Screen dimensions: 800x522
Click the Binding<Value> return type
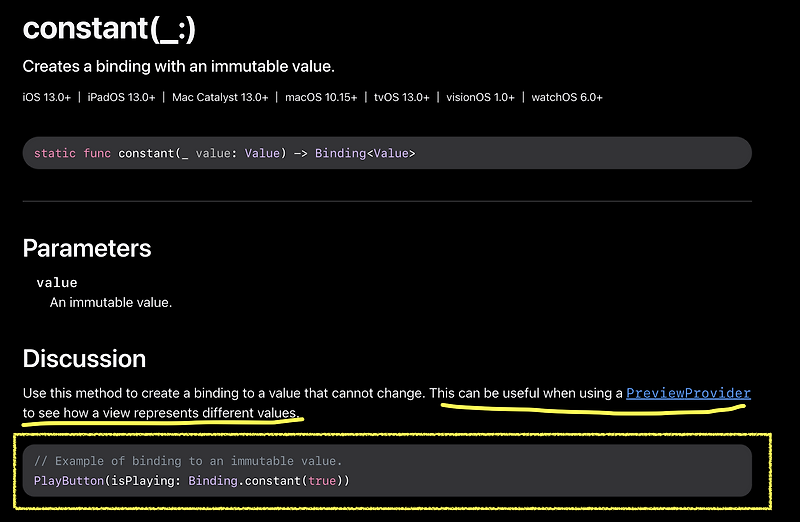[365, 153]
